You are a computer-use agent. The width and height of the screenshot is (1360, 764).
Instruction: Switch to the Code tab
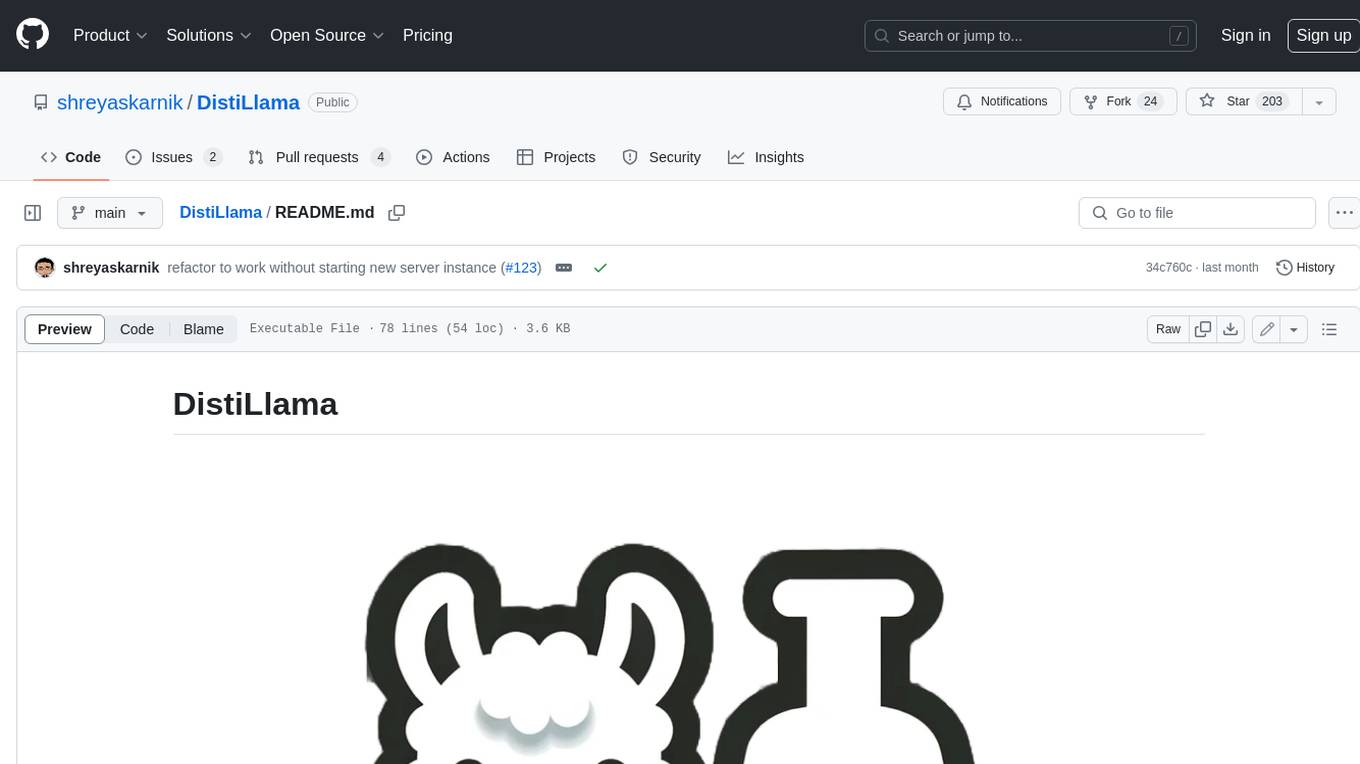click(x=71, y=157)
